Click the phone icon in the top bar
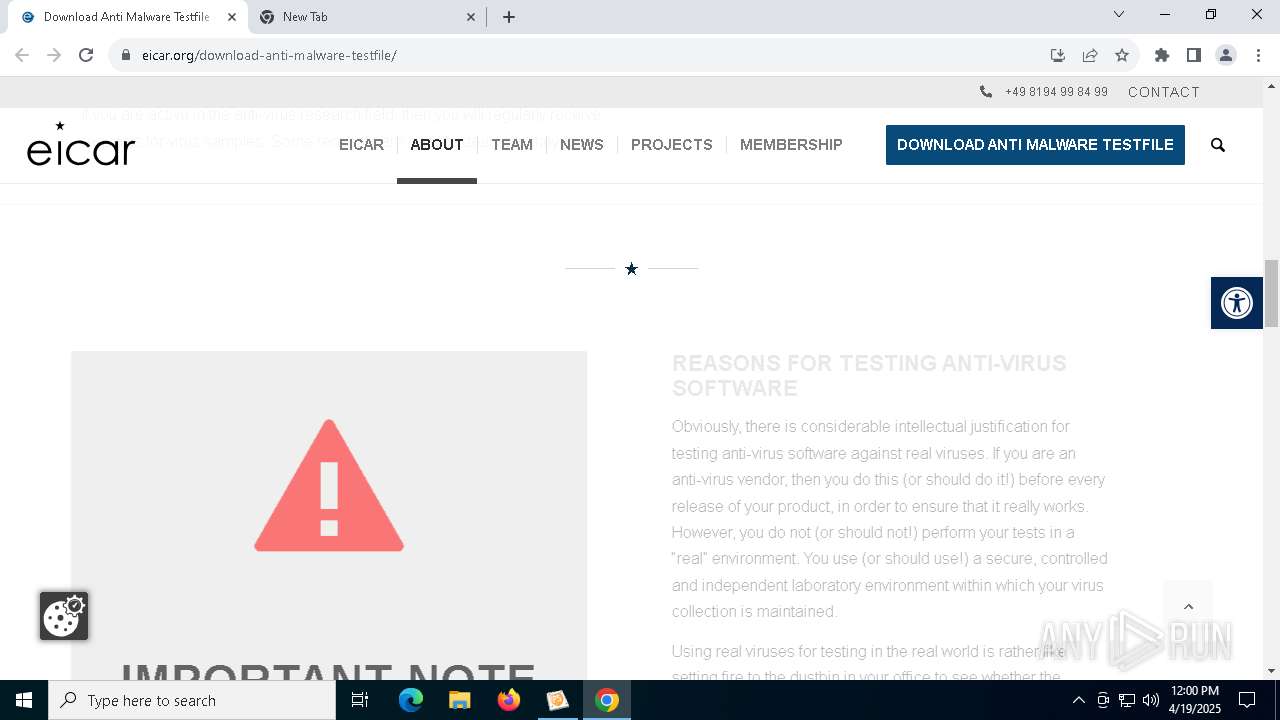 (x=986, y=92)
